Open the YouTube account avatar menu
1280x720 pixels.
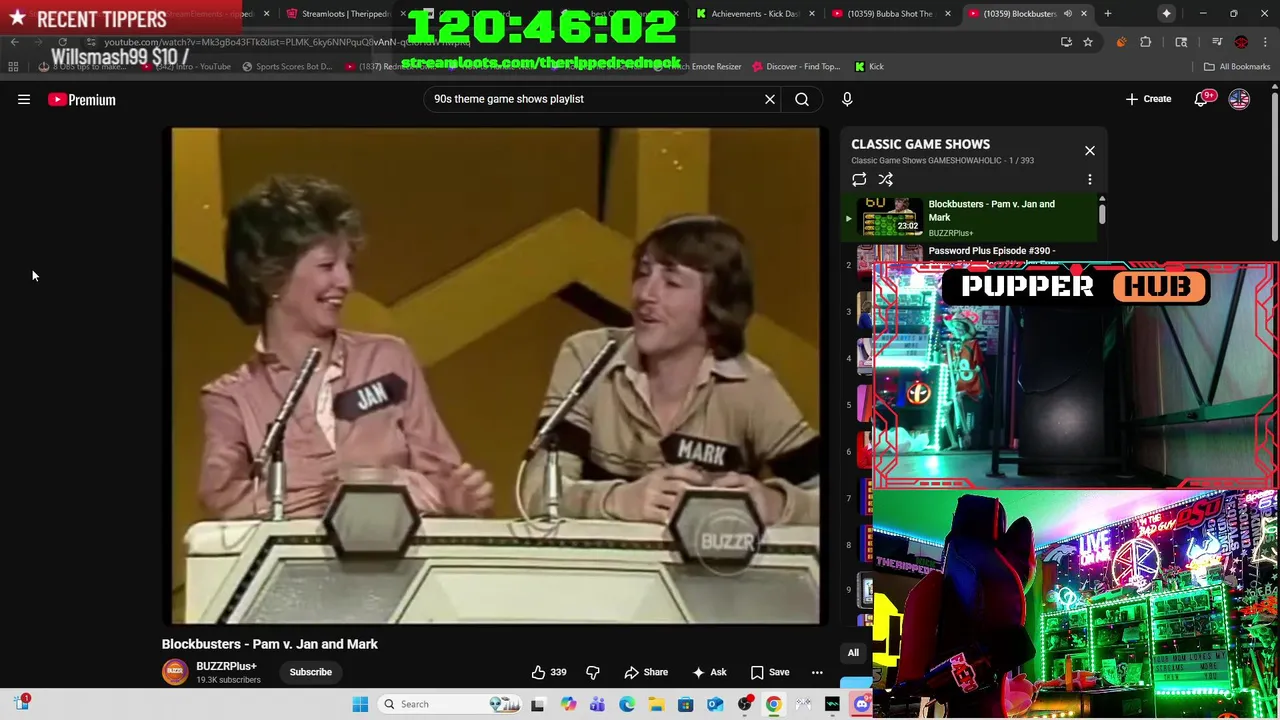[x=1239, y=99]
